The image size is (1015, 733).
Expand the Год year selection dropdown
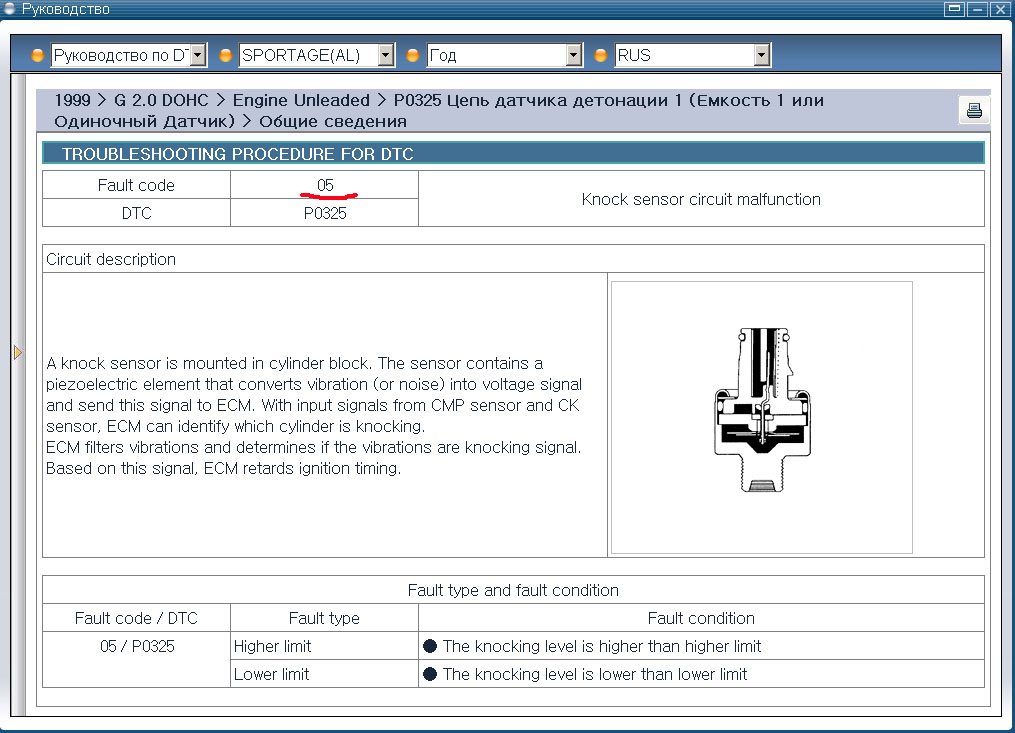pyautogui.click(x=574, y=56)
